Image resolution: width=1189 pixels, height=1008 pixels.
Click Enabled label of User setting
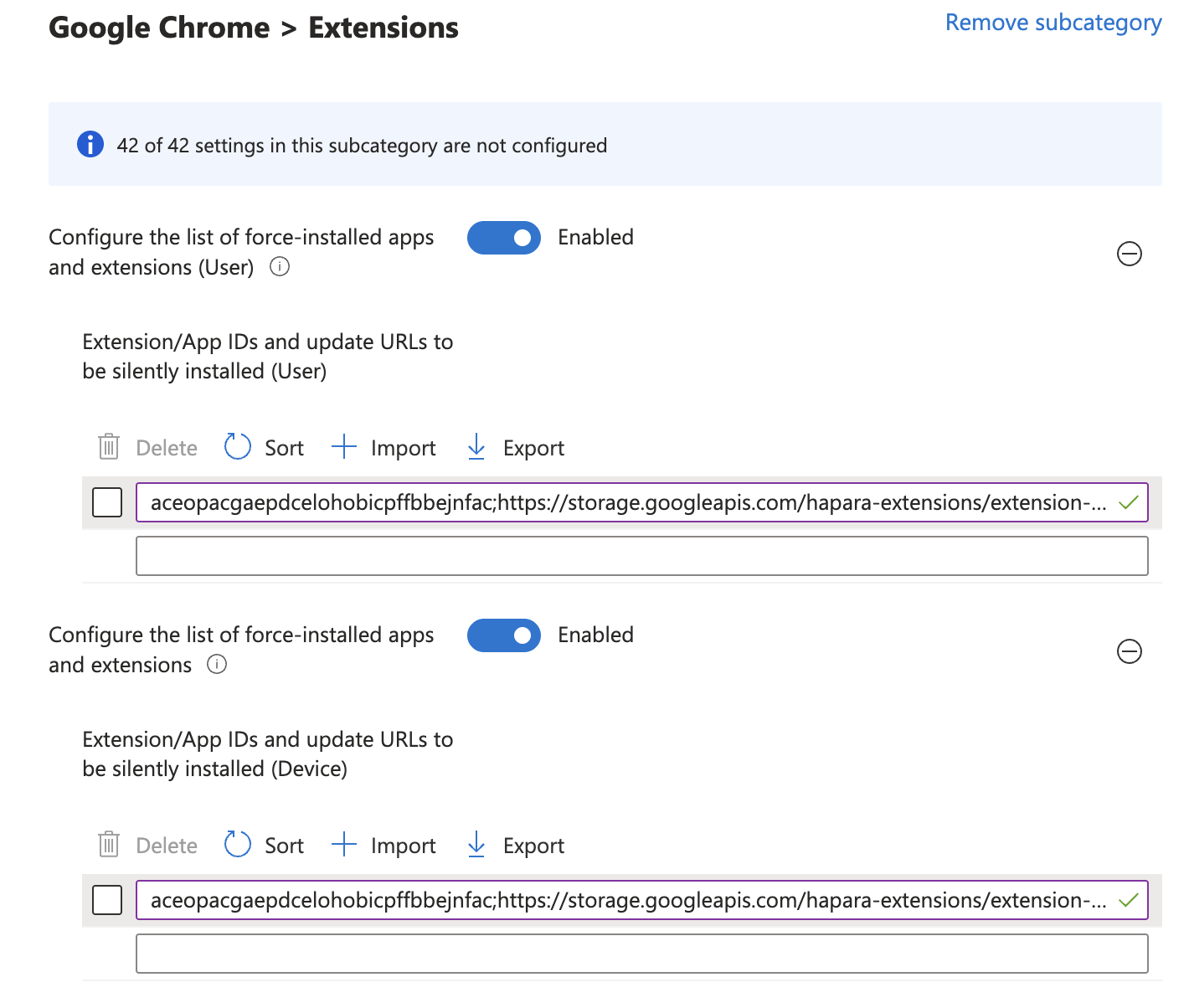point(595,237)
